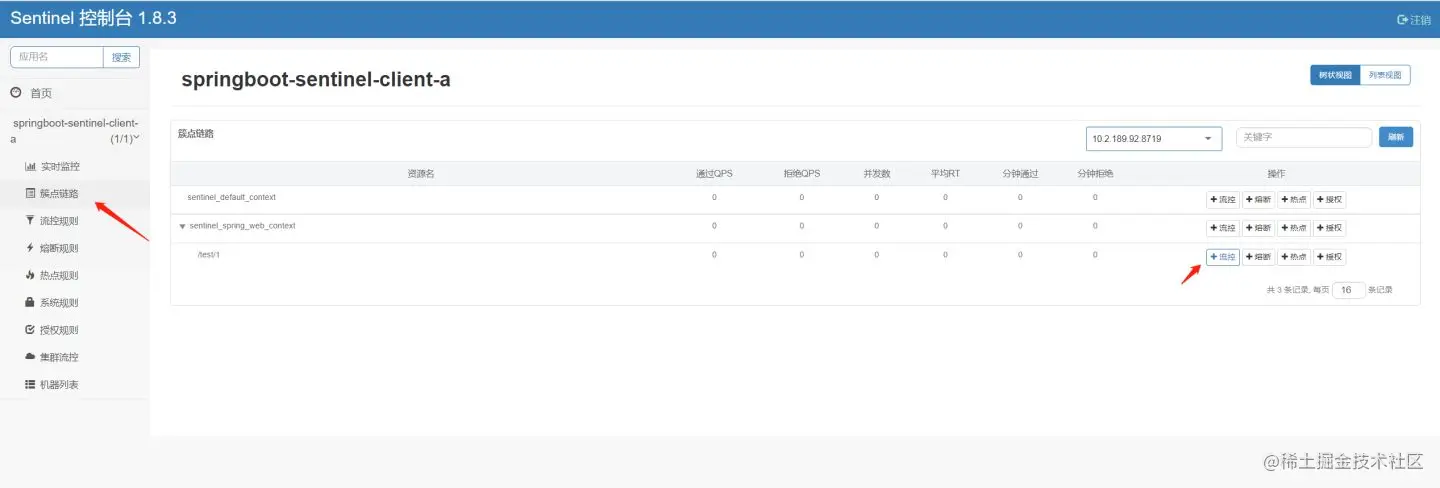
Task: Click the 并发数 column header
Action: tap(876, 173)
